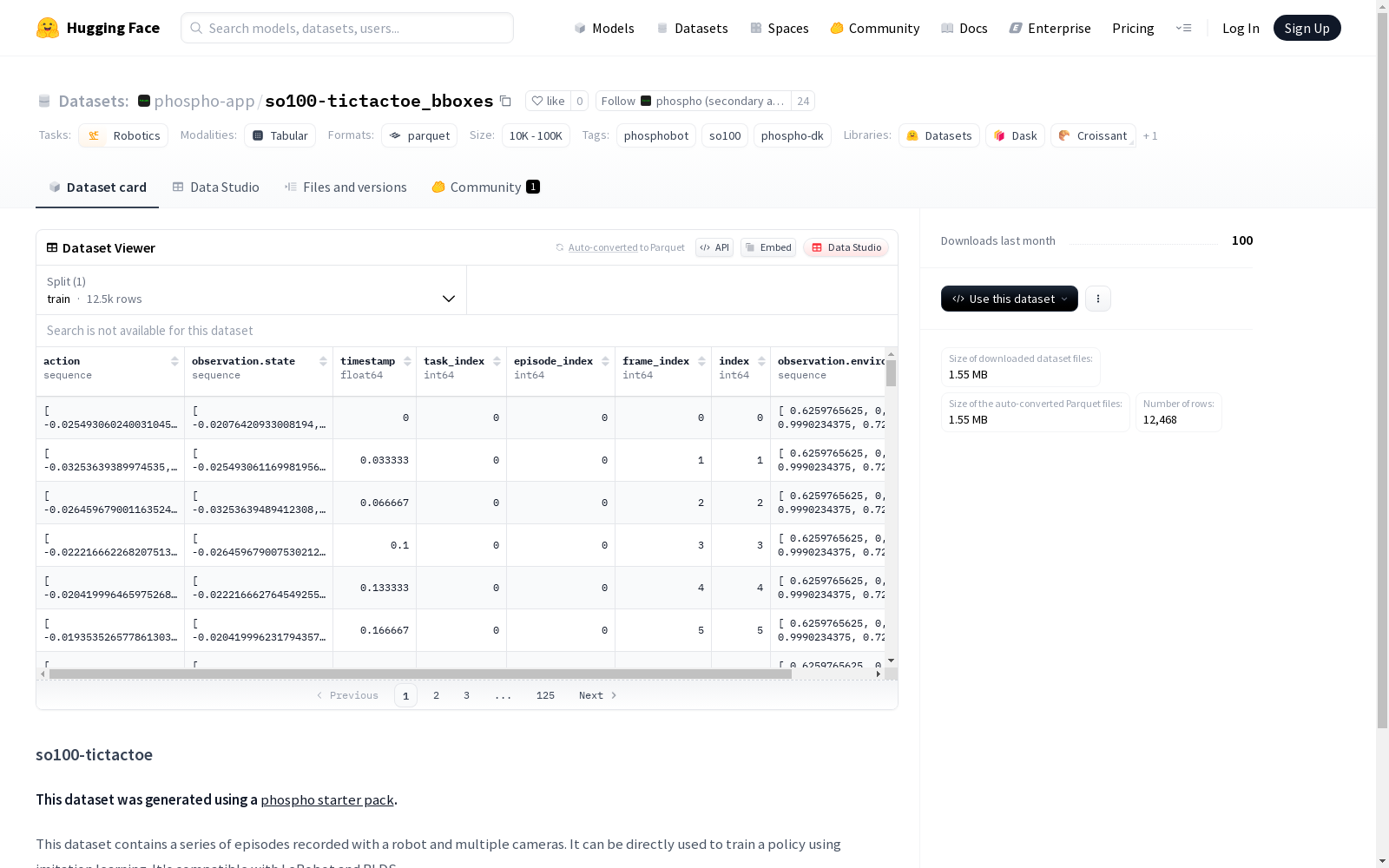
Task: Open Data Studio from the viewer header
Action: tap(846, 247)
